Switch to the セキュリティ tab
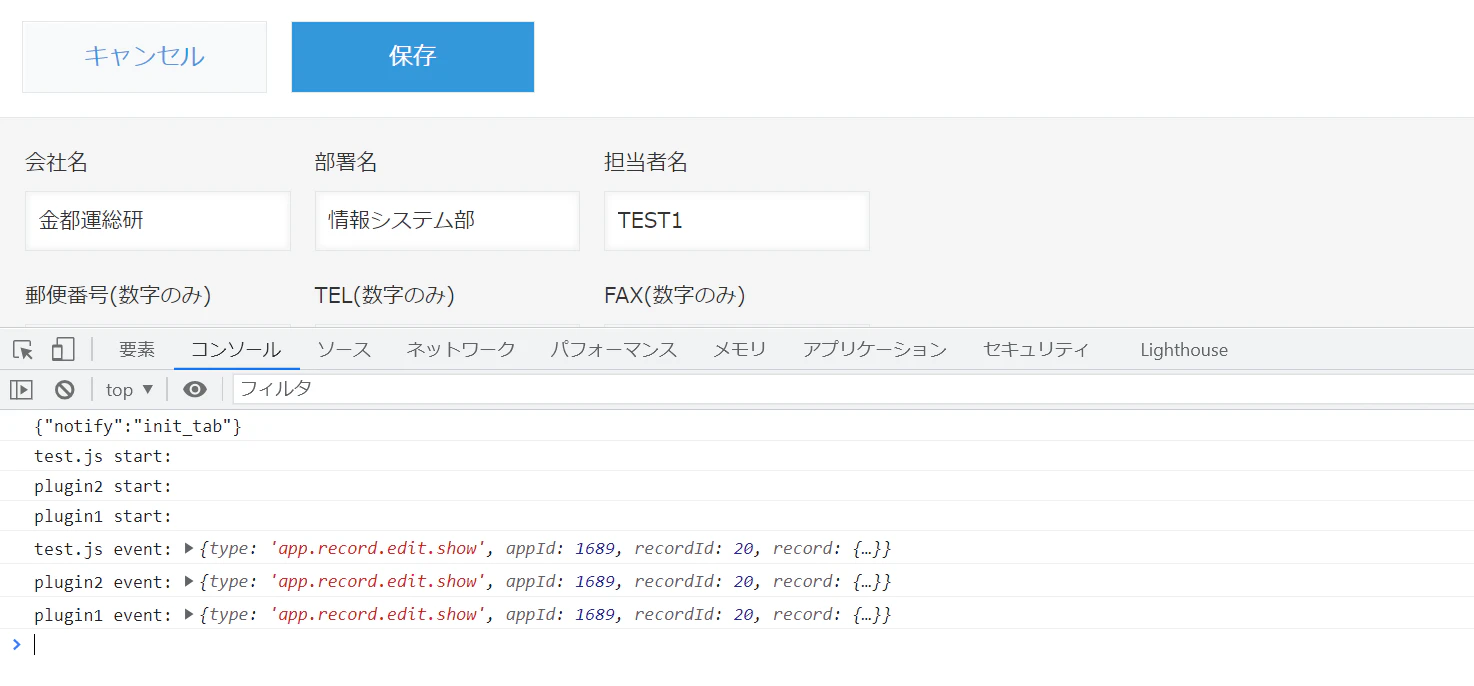The width and height of the screenshot is (1474, 686). click(x=1036, y=349)
